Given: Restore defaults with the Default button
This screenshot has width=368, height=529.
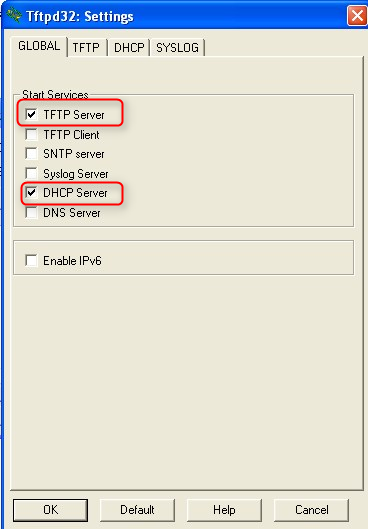Looking at the screenshot, I should pyautogui.click(x=137, y=510).
